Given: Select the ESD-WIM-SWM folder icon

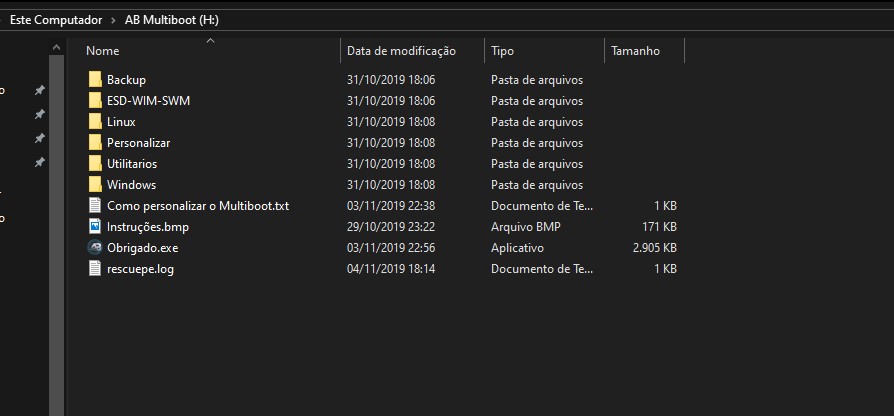Looking at the screenshot, I should tap(95, 101).
